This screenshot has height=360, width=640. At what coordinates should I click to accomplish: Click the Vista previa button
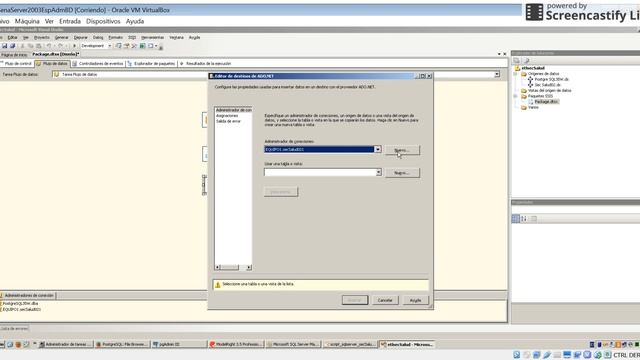[281, 192]
